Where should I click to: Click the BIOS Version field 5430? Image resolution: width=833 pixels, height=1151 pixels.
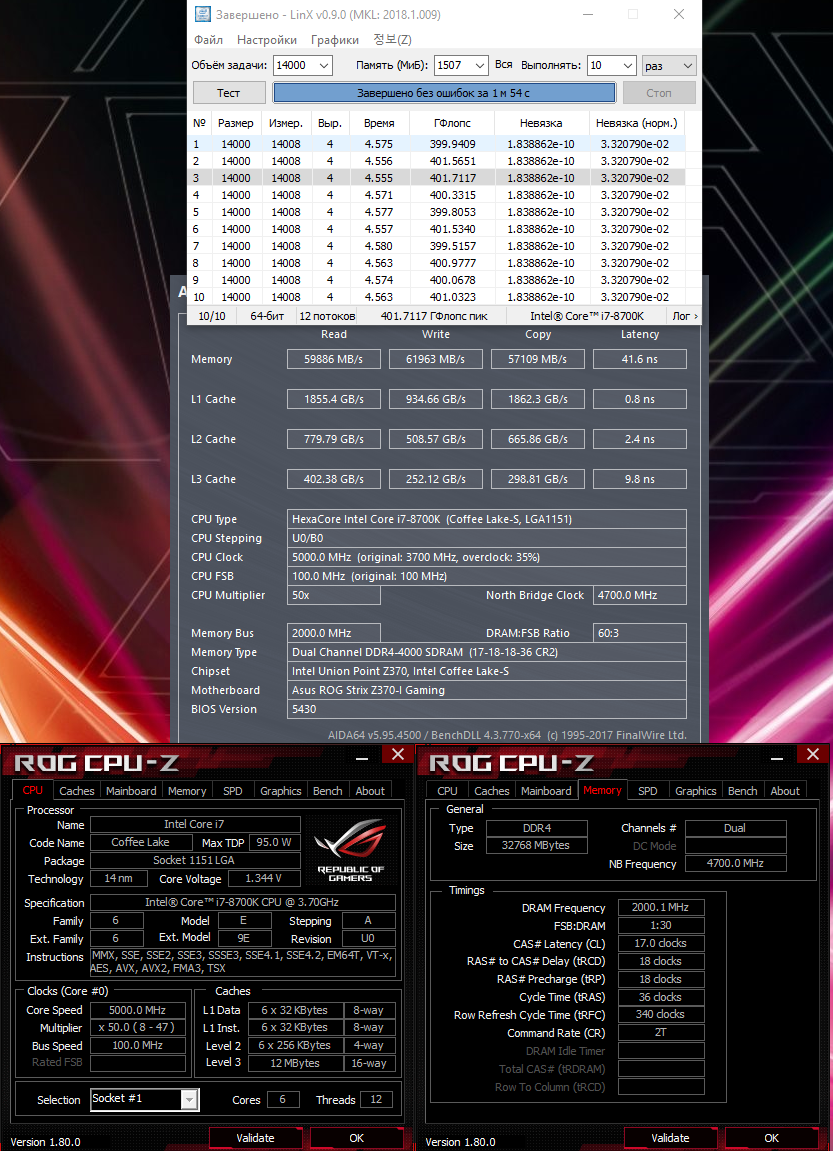[487, 710]
